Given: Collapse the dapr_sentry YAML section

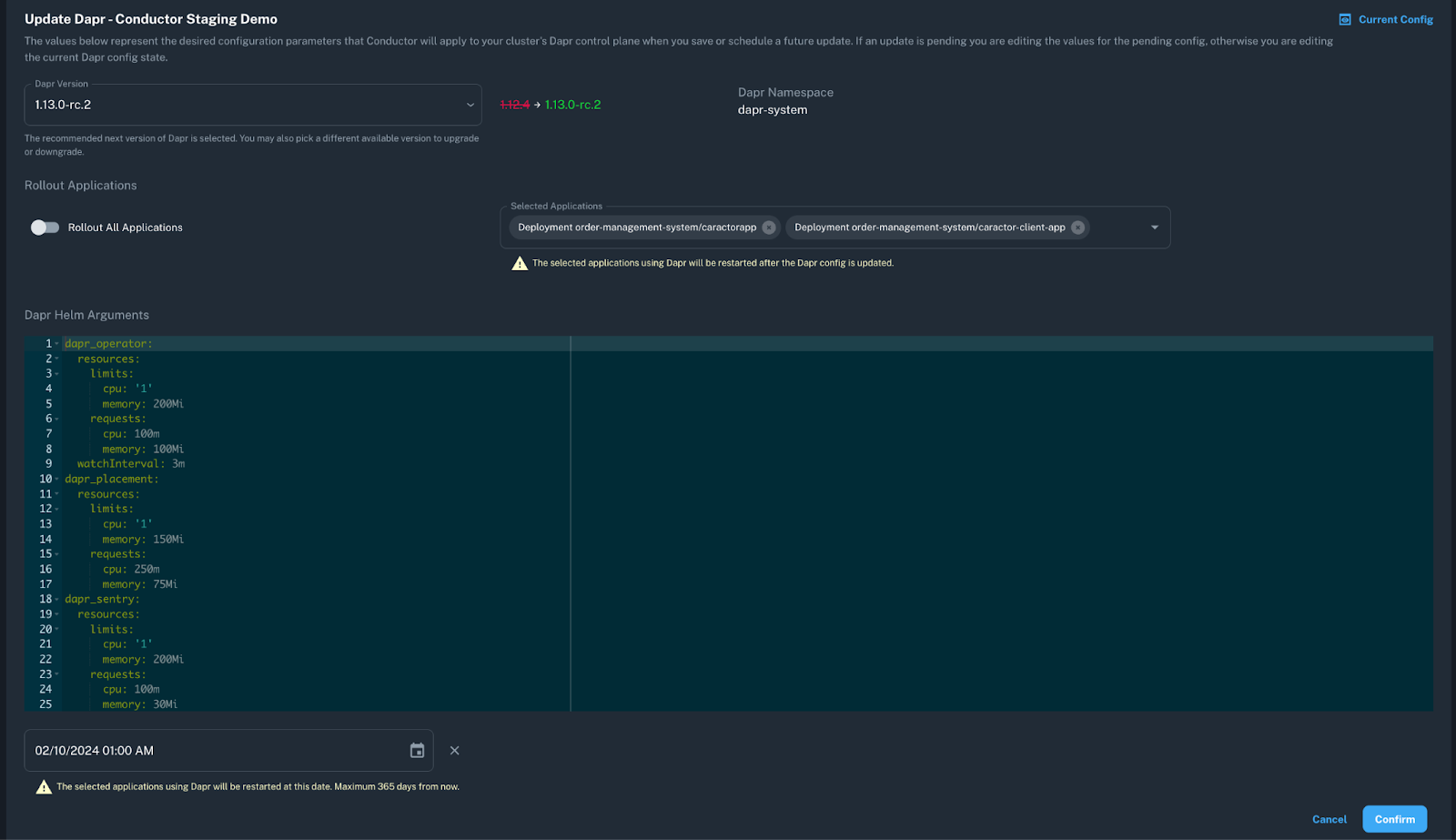Looking at the screenshot, I should point(56,599).
